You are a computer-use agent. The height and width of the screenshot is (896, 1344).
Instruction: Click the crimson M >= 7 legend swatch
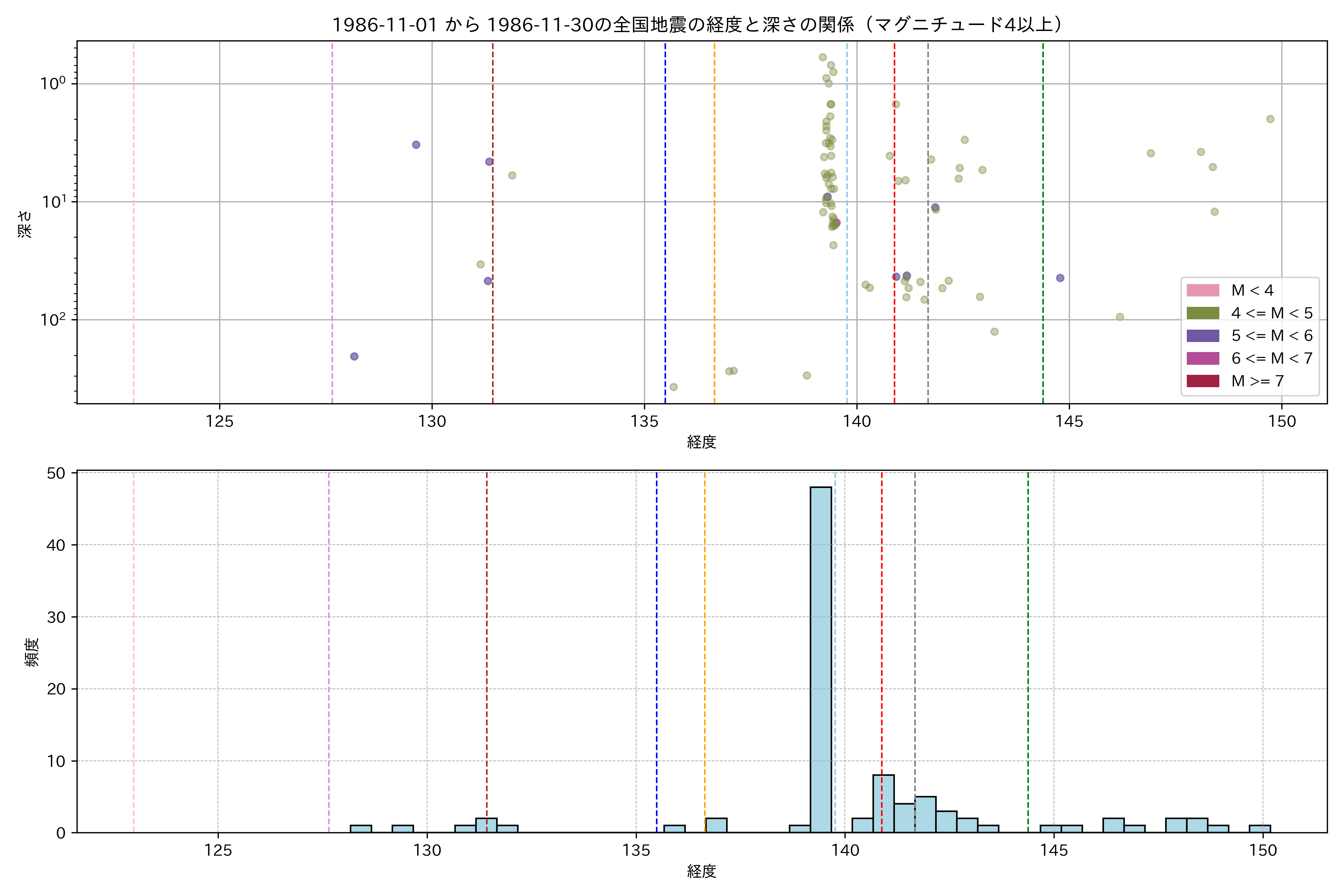coord(1202,381)
